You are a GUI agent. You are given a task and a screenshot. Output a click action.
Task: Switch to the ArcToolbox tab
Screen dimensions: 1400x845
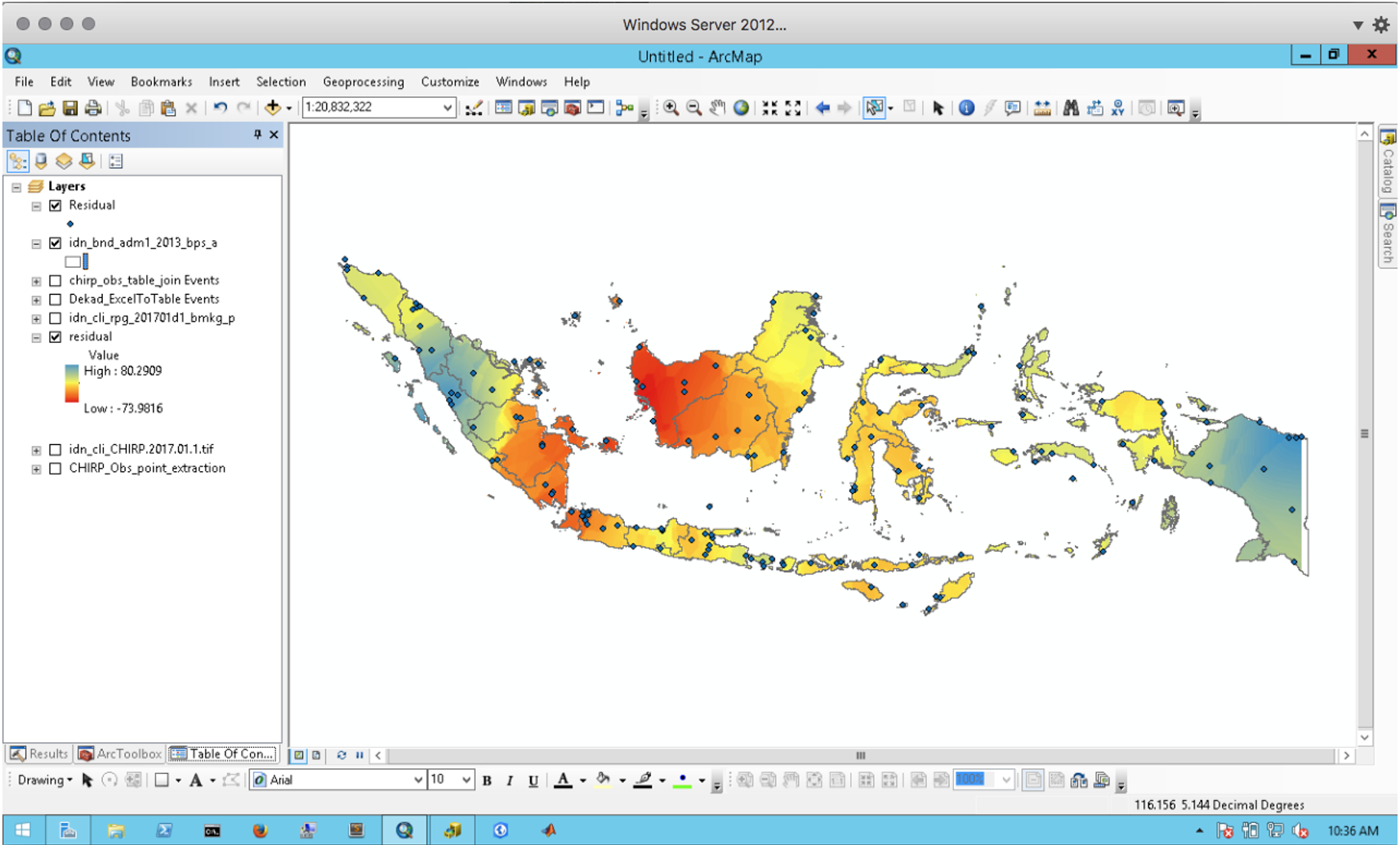coord(121,754)
